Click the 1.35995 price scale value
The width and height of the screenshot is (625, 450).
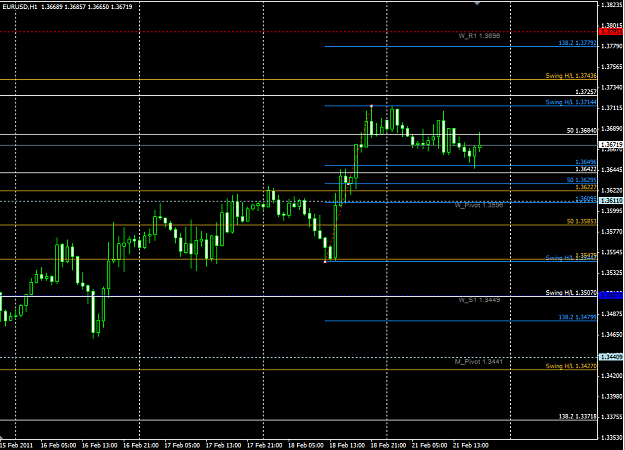pos(611,211)
